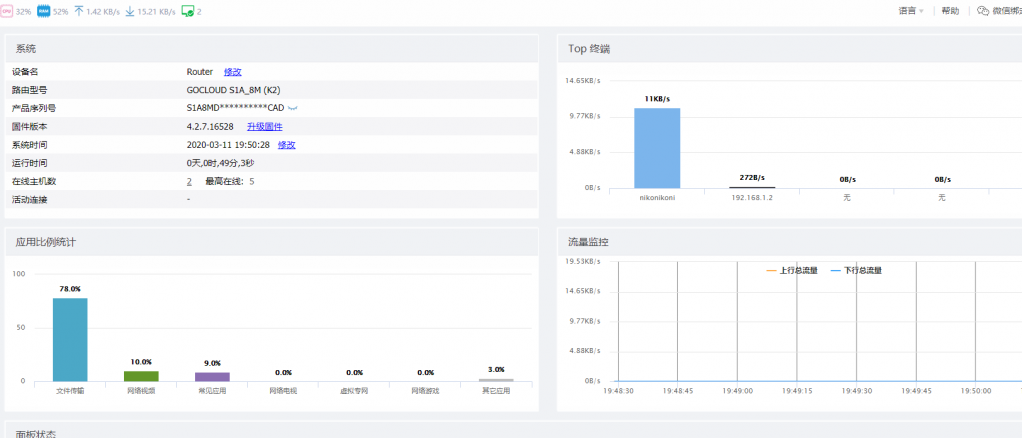Click the online hosts monitor icon

187,11
